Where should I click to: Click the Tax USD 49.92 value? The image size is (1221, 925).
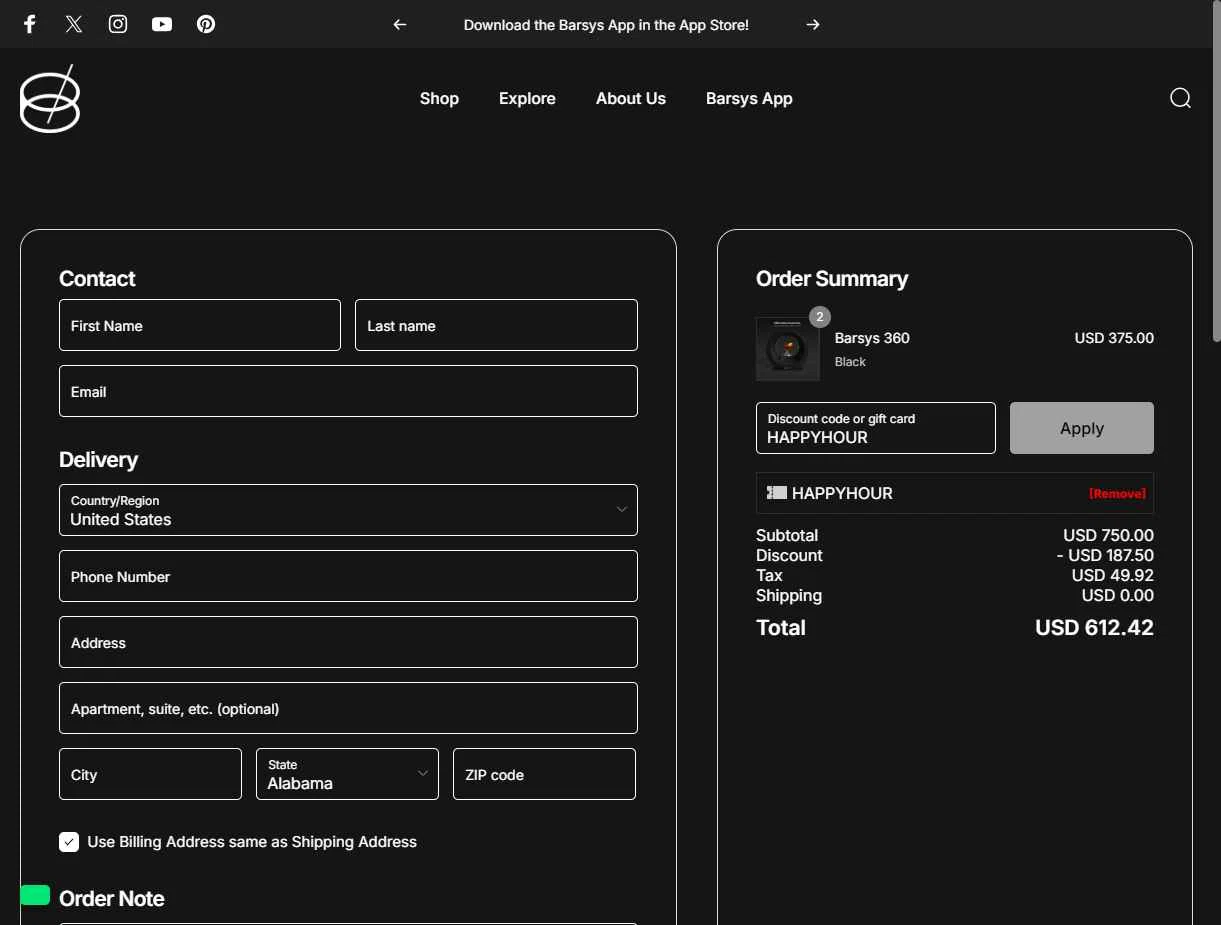coord(1112,575)
